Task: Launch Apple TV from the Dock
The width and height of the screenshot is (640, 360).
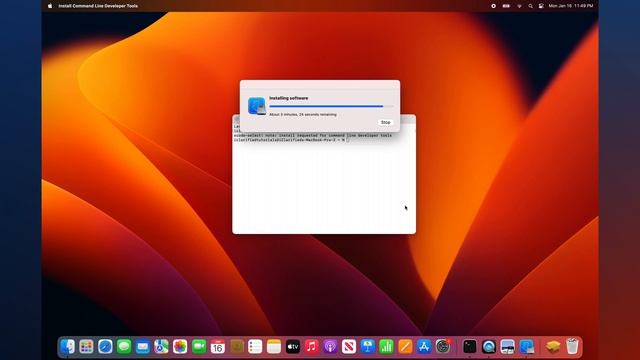Action: pos(293,347)
